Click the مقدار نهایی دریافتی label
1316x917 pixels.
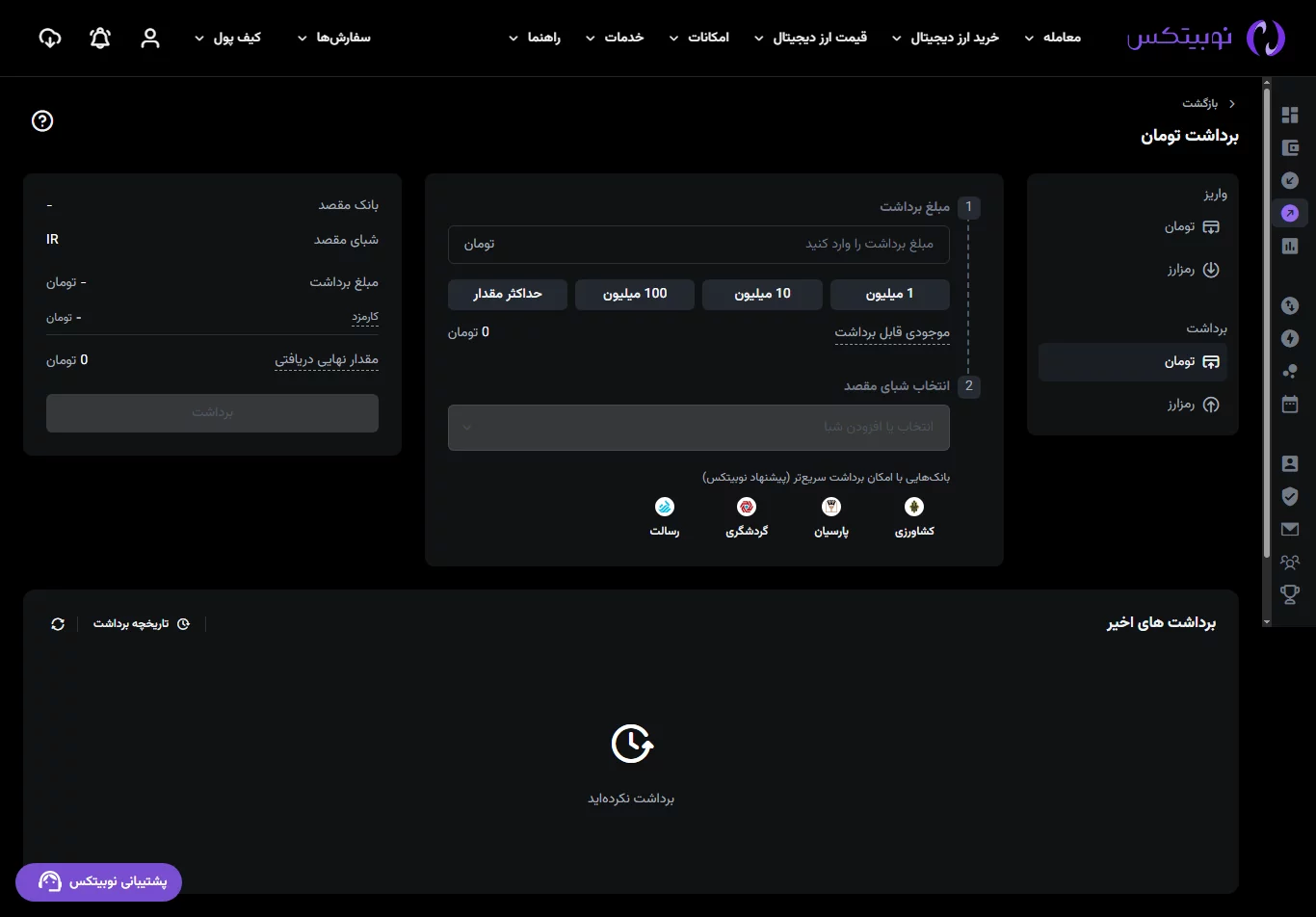327,360
